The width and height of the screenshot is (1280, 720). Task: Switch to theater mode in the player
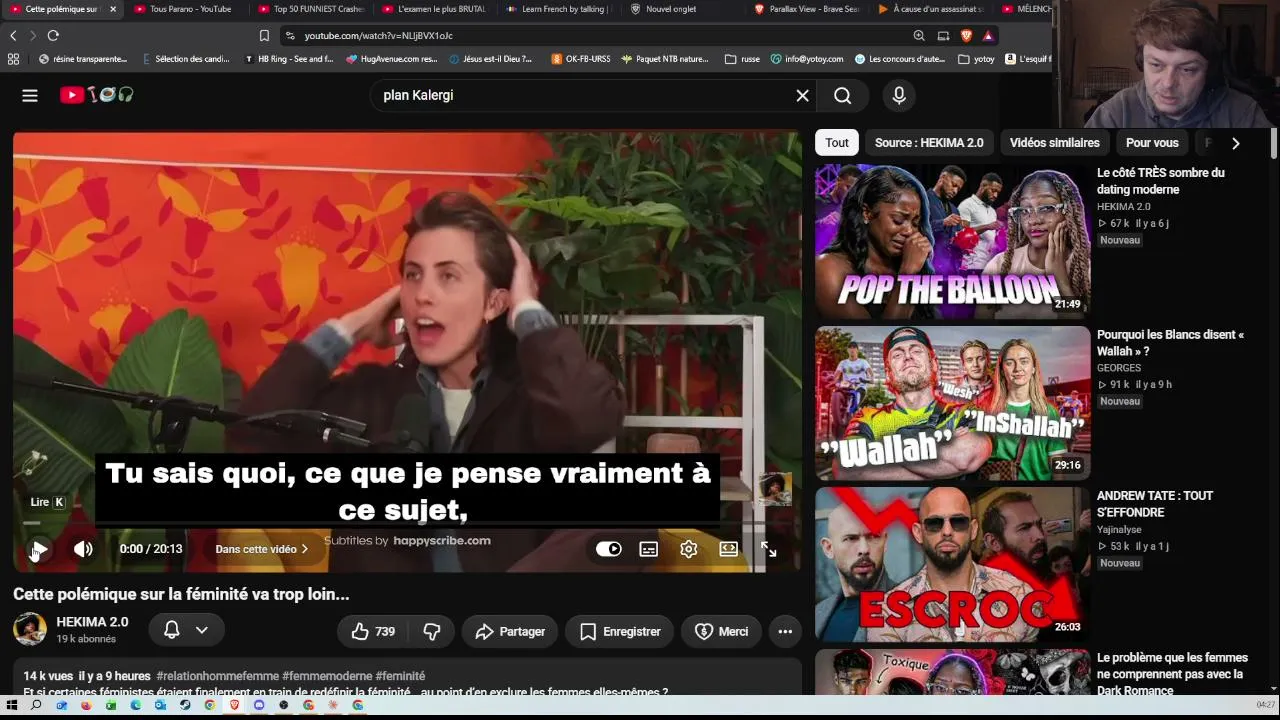pyautogui.click(x=729, y=549)
